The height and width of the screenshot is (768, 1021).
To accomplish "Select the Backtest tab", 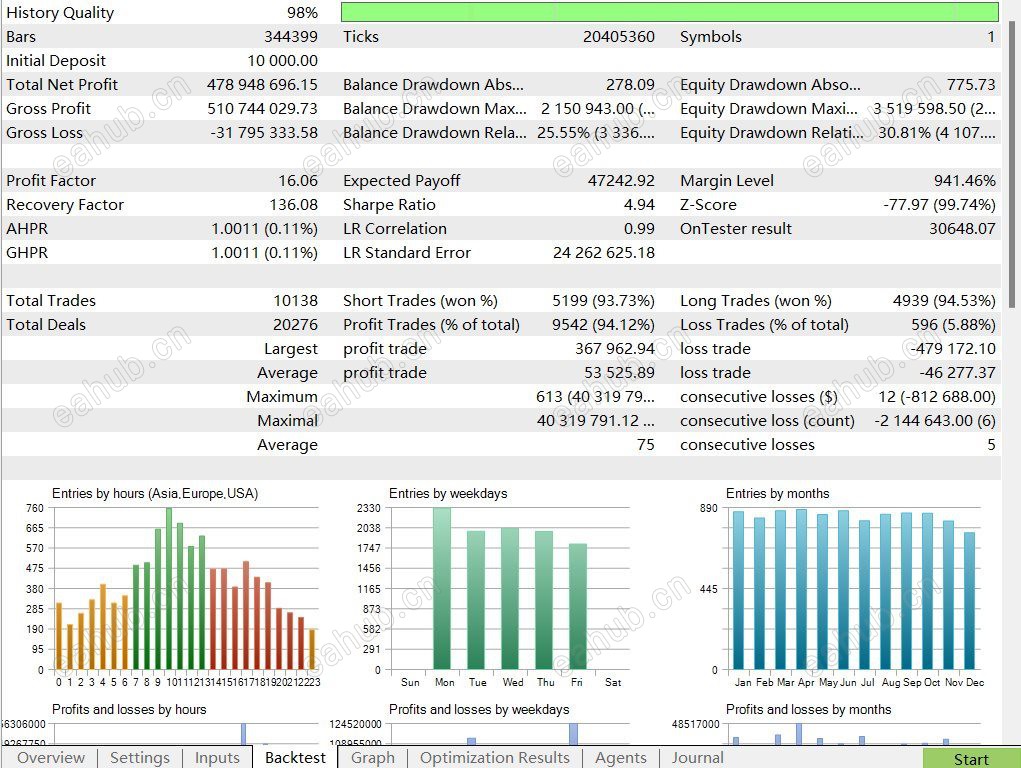I will (295, 758).
